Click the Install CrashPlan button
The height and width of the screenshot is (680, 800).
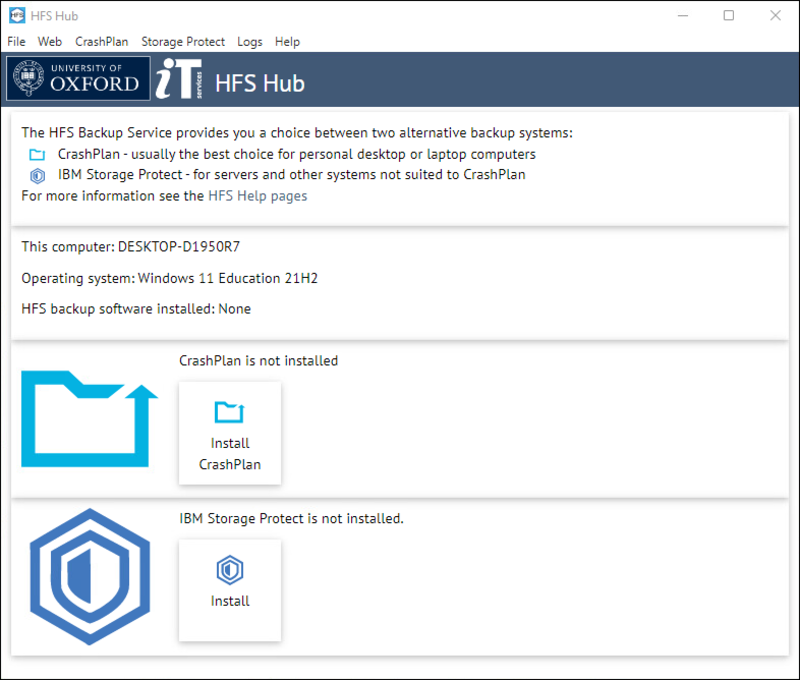pos(230,433)
